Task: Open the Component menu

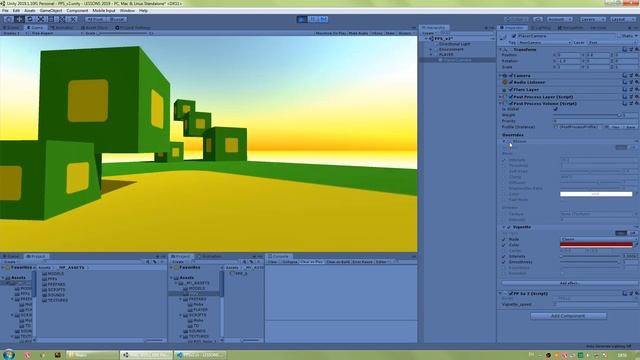Action: (x=77, y=11)
